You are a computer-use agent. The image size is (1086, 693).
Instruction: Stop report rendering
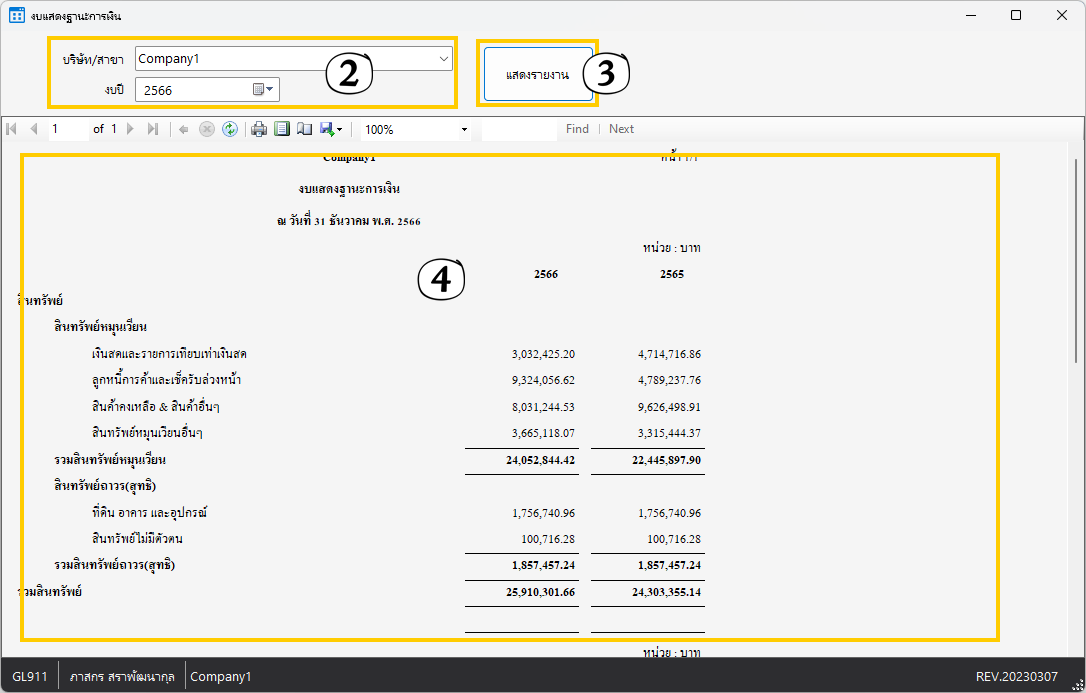[x=207, y=129]
